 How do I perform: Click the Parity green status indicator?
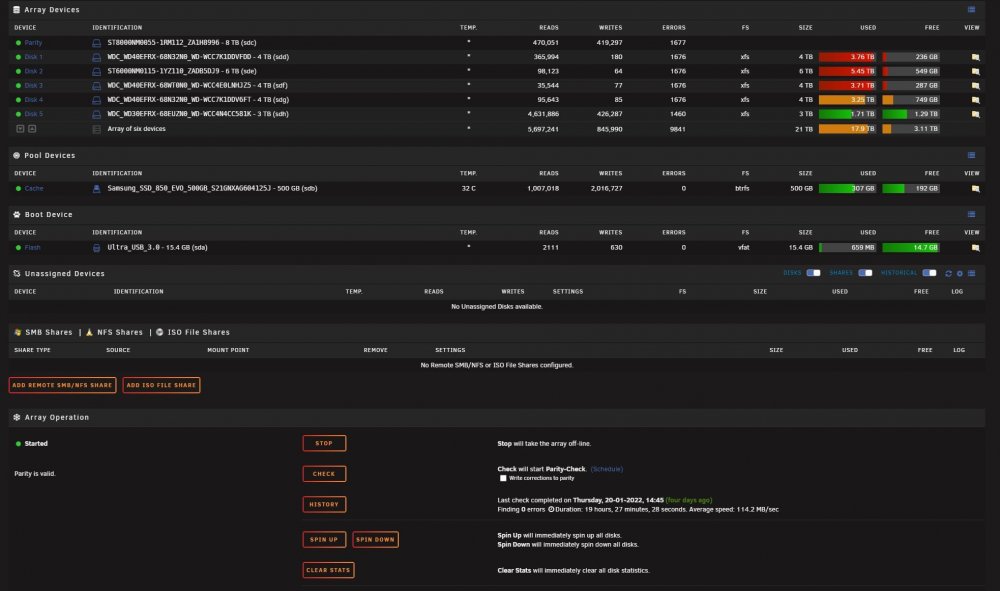(x=18, y=43)
